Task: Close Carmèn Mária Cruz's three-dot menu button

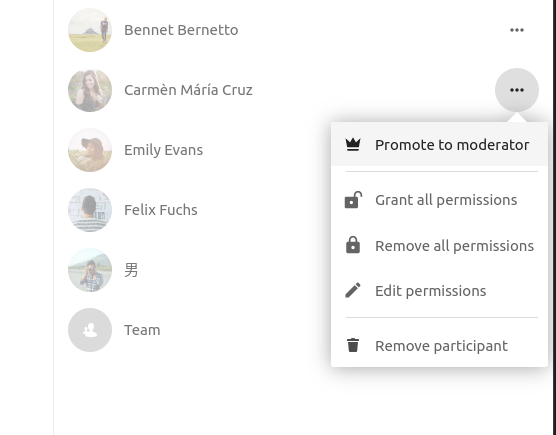Action: click(517, 90)
